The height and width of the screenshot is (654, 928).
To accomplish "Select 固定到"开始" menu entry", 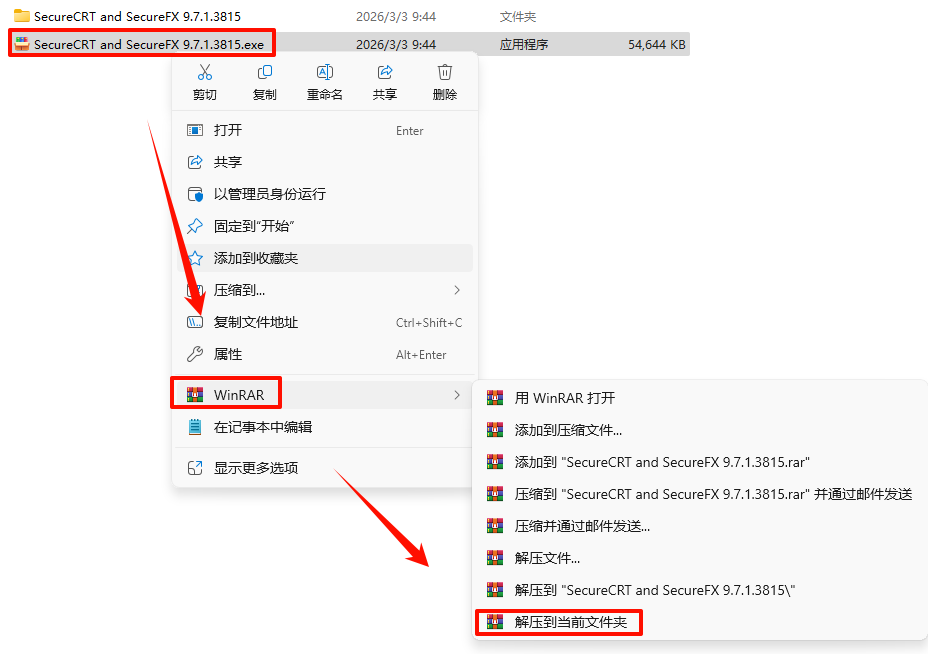I will coord(324,226).
